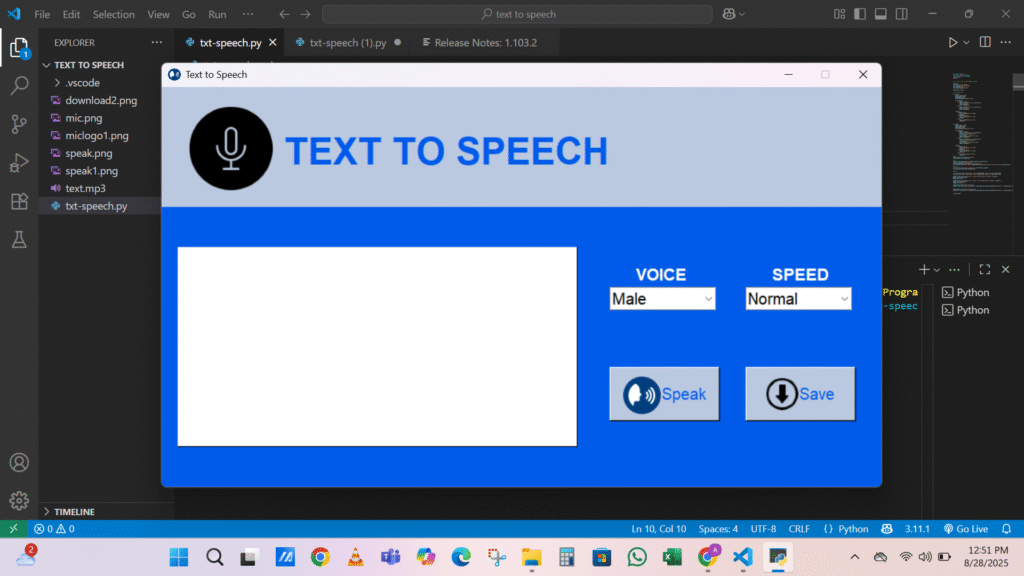Select the Python 3.11.1 interpreter version
This screenshot has width=1024, height=576.
[x=917, y=529]
